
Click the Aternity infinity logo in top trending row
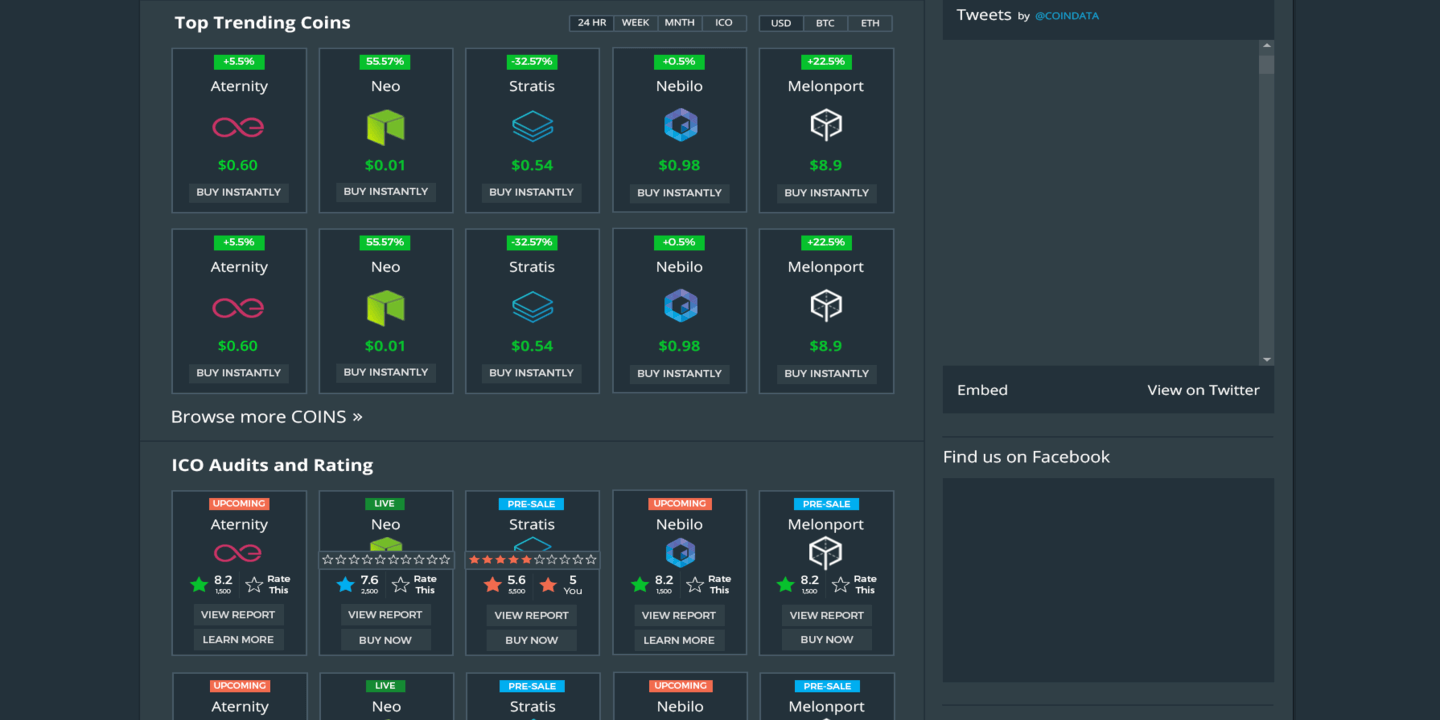tap(238, 127)
